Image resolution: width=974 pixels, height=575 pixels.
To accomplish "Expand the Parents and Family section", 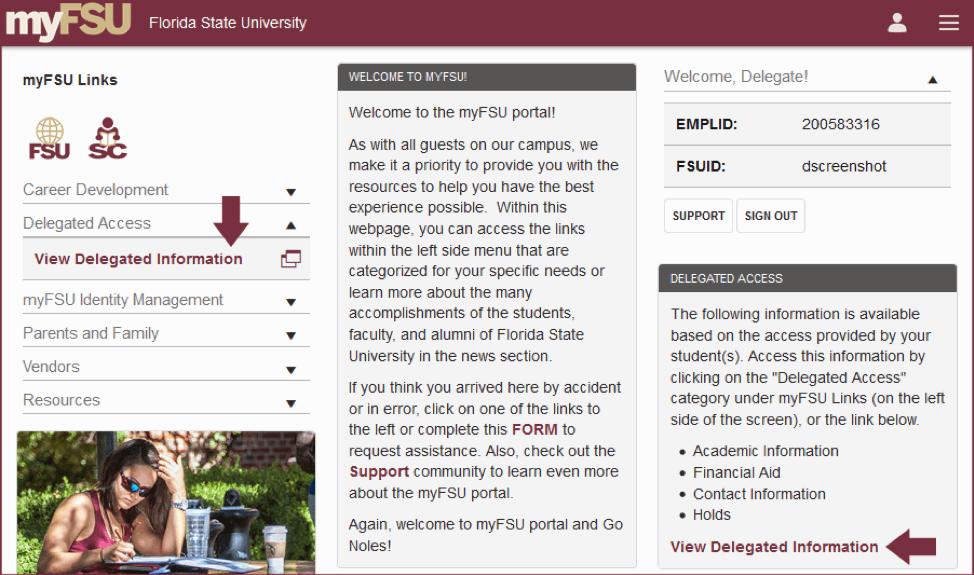I will 291,334.
